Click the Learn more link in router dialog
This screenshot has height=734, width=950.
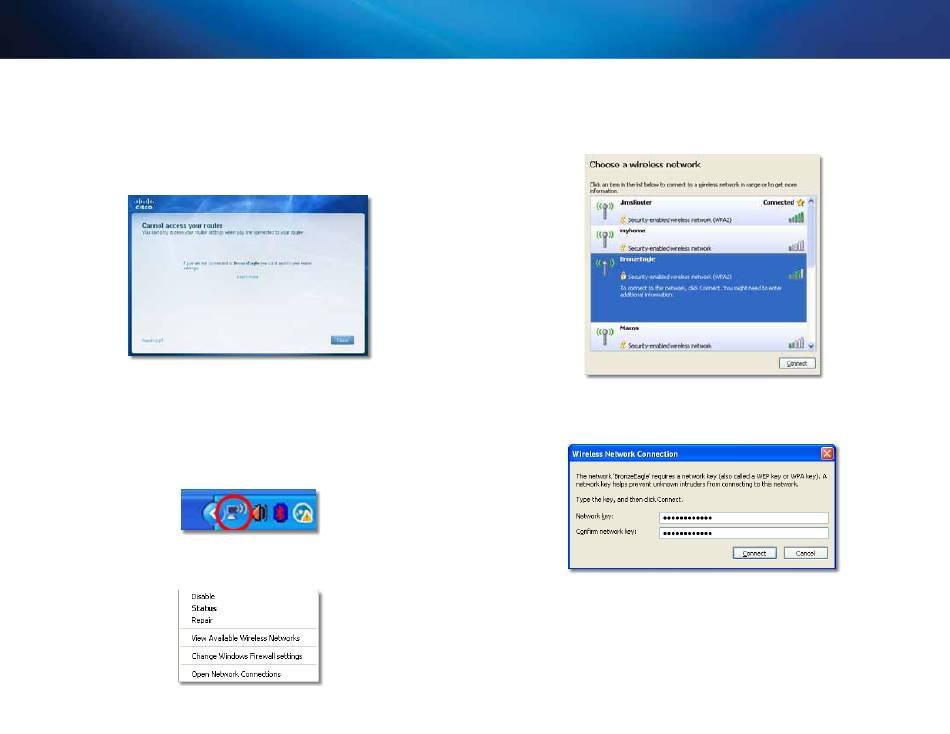pos(247,277)
